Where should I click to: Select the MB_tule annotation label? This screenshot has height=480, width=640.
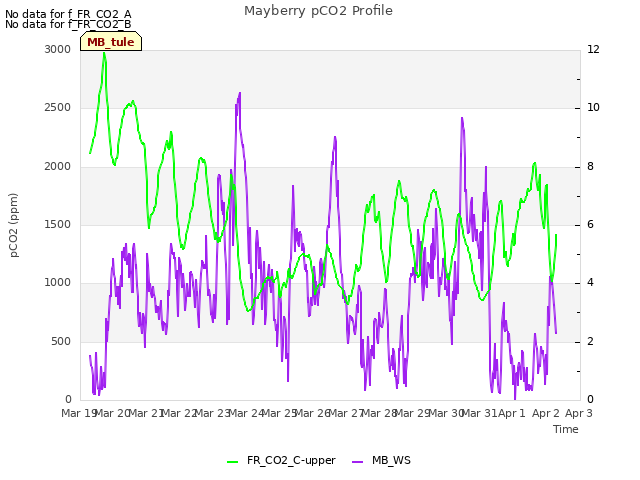111,42
